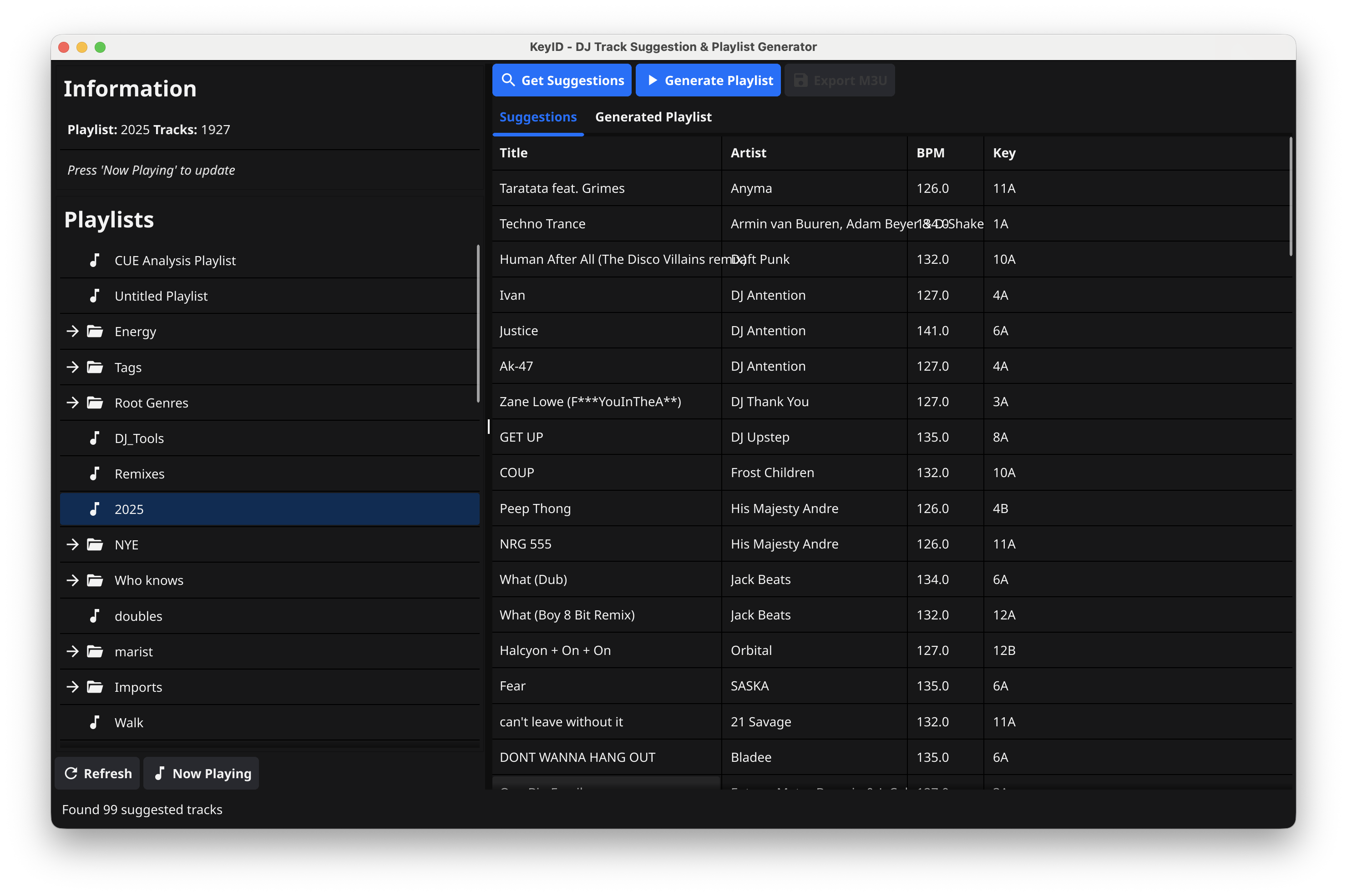Click the music note icon beside Remixes
Screen dimensions: 1347x896
[x=94, y=473]
